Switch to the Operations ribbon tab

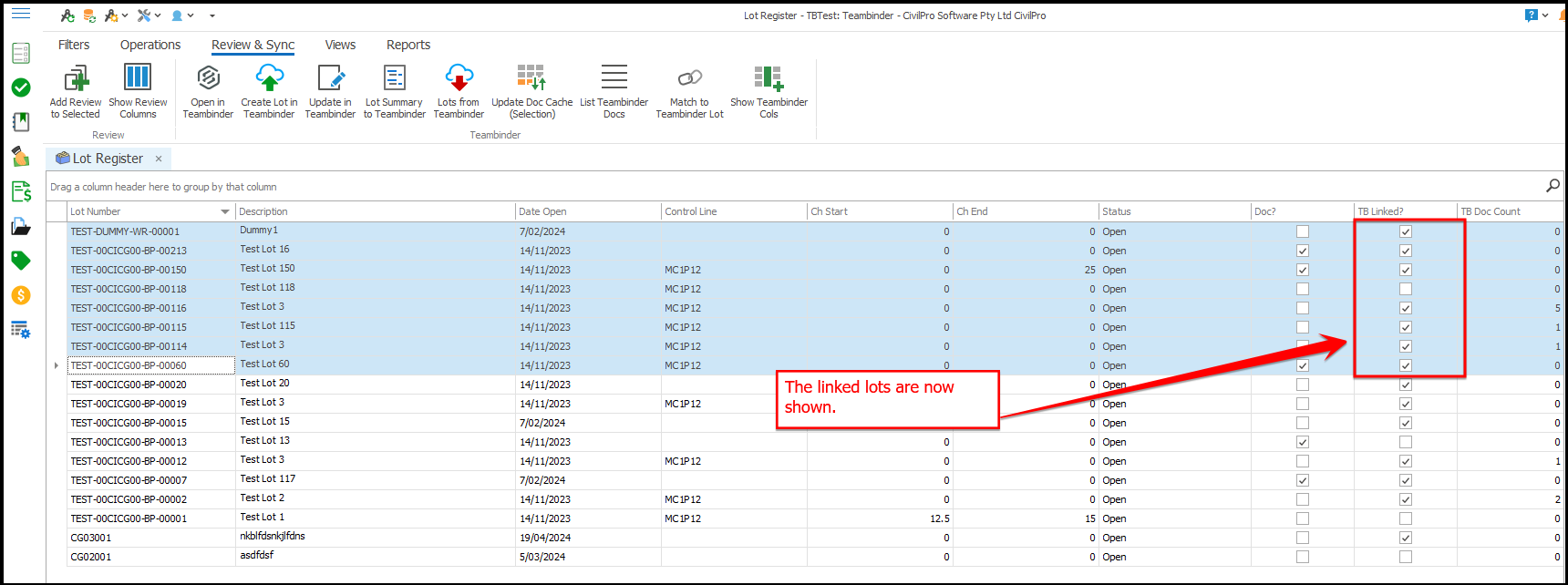[x=150, y=45]
